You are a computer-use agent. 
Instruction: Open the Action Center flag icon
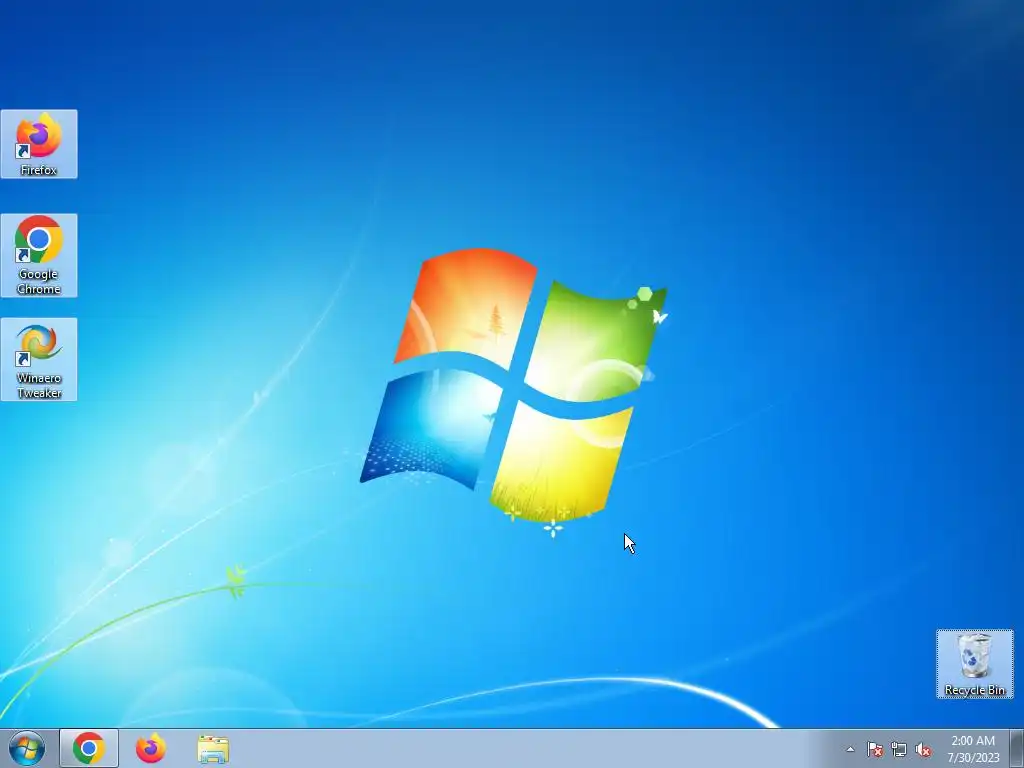coord(875,750)
